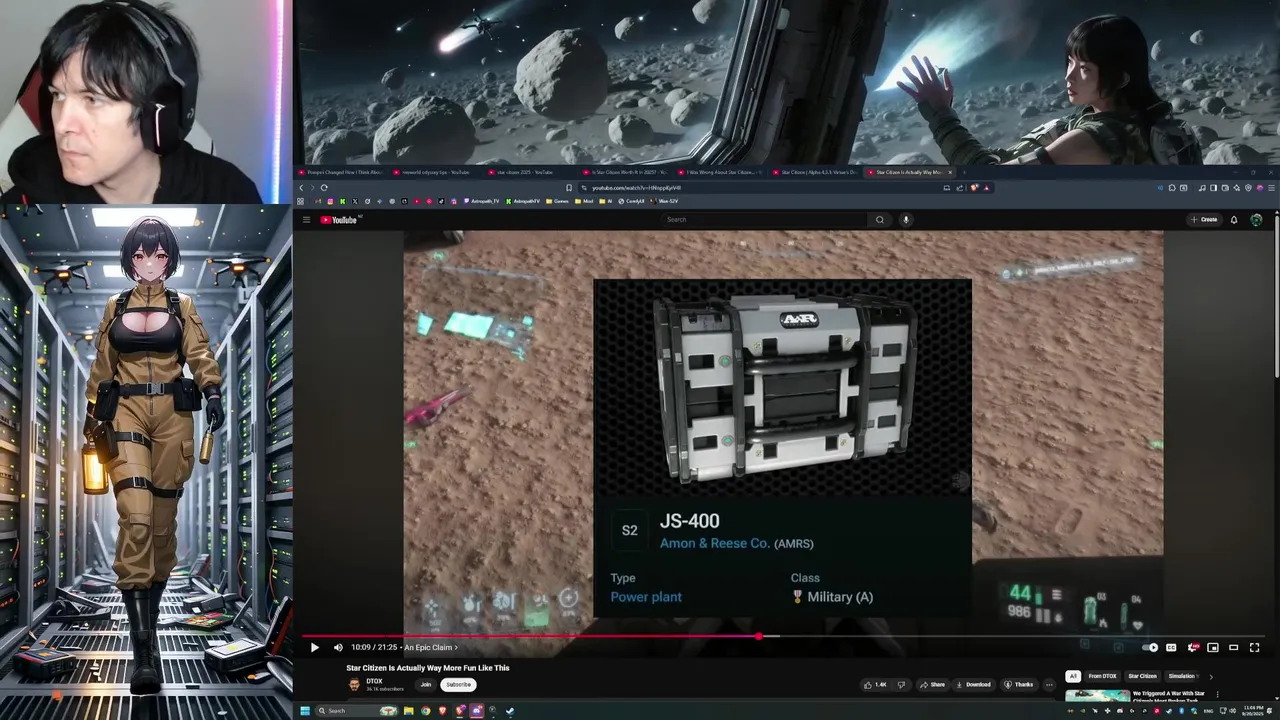Play the YouTube video
Viewport: 1280px width, 720px height.
(314, 647)
